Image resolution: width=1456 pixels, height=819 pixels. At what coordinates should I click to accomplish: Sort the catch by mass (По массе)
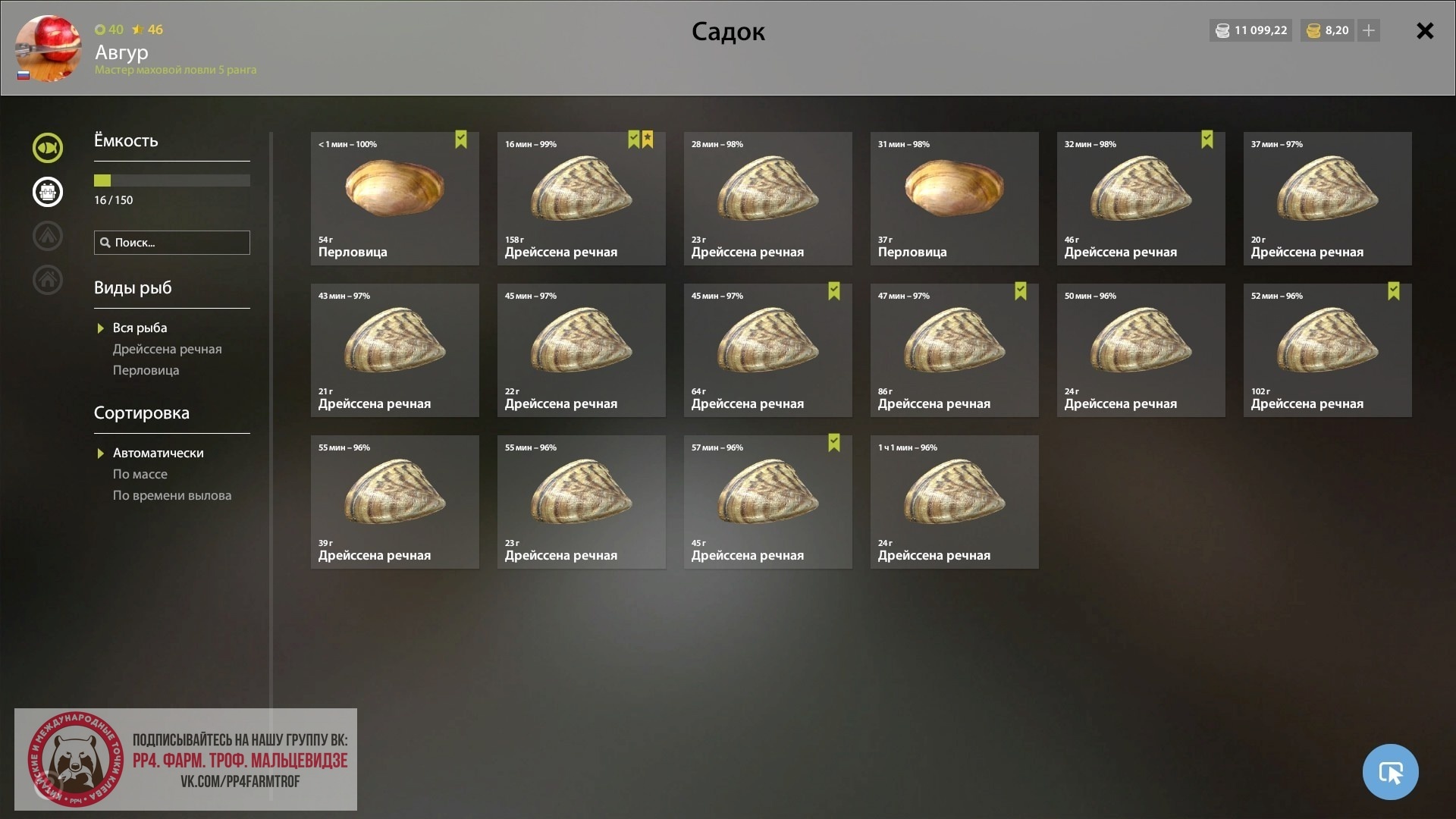click(x=140, y=474)
